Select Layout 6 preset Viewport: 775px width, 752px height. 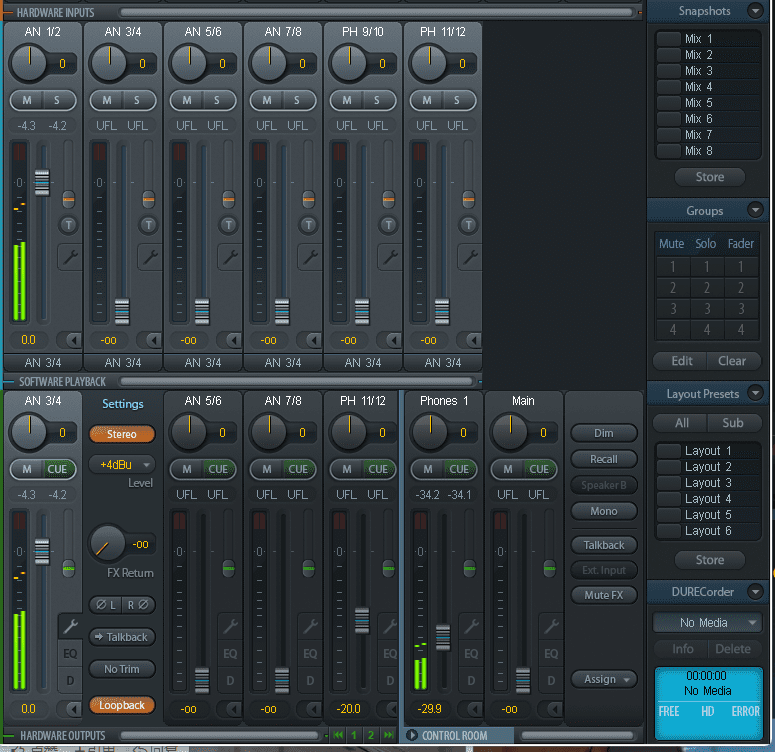coord(708,531)
